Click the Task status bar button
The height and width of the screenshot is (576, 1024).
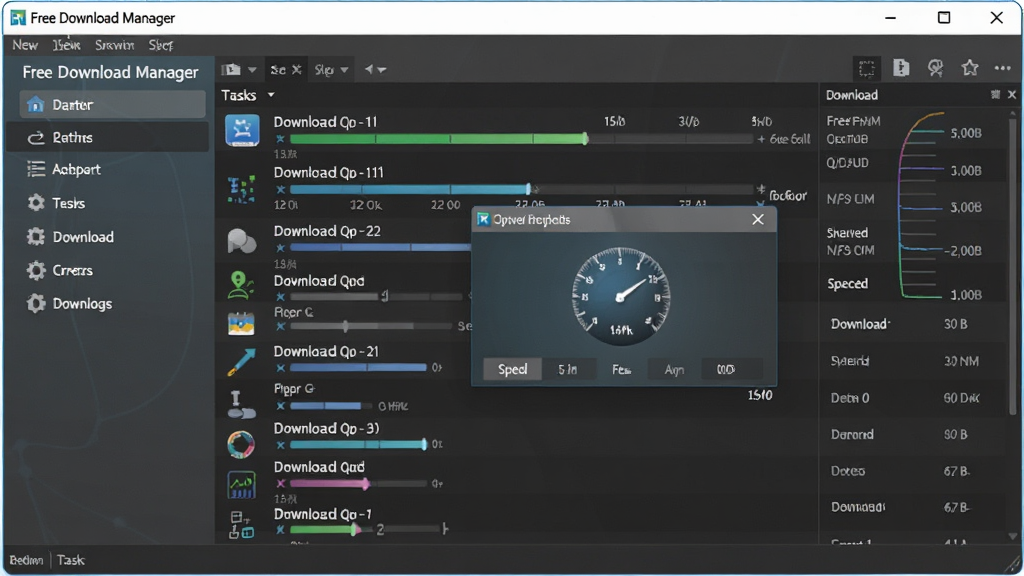[x=71, y=560]
